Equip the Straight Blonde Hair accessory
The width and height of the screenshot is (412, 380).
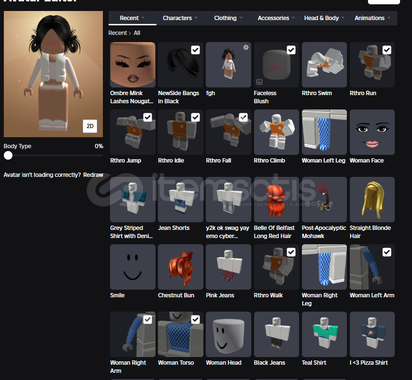click(x=372, y=199)
